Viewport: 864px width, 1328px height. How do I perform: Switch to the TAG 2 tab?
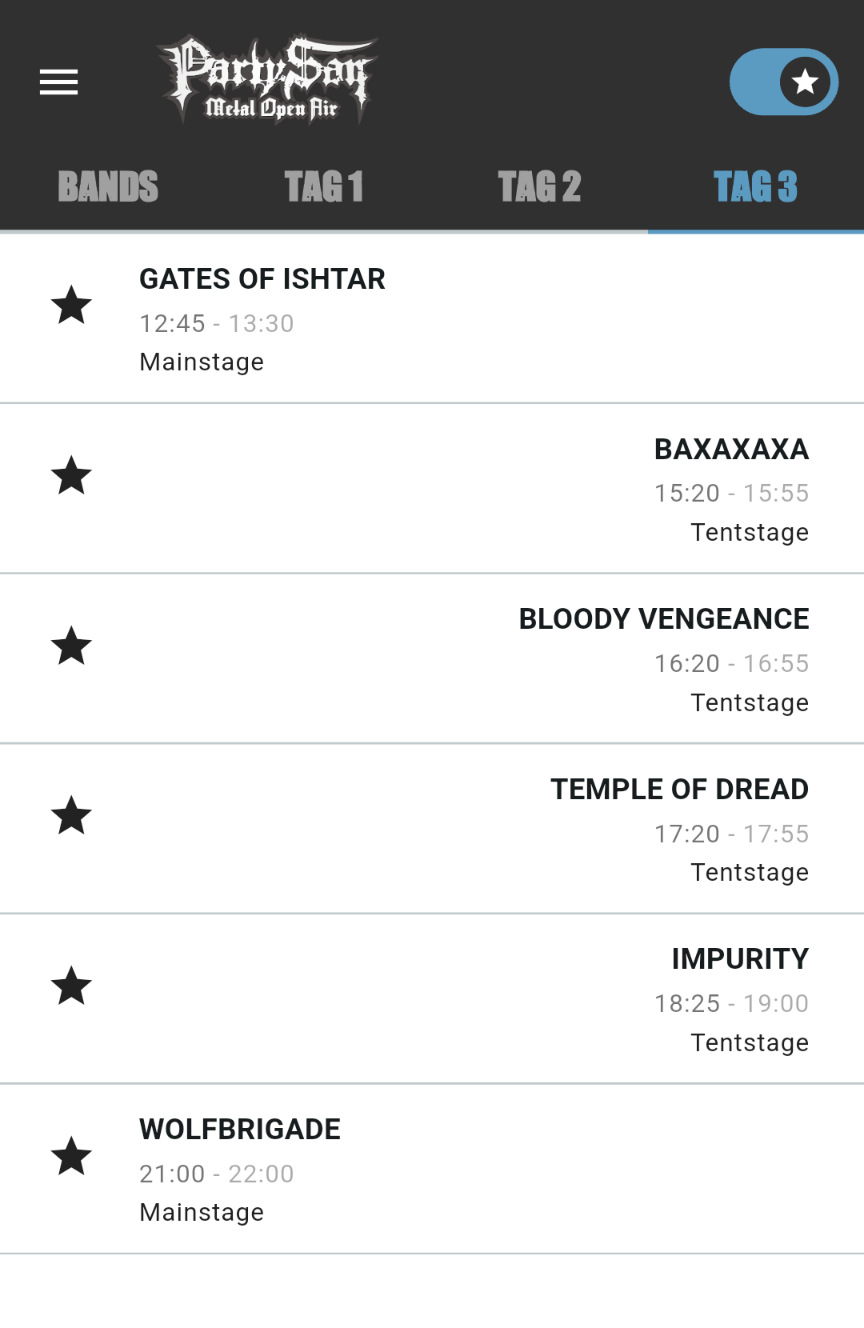pyautogui.click(x=540, y=187)
